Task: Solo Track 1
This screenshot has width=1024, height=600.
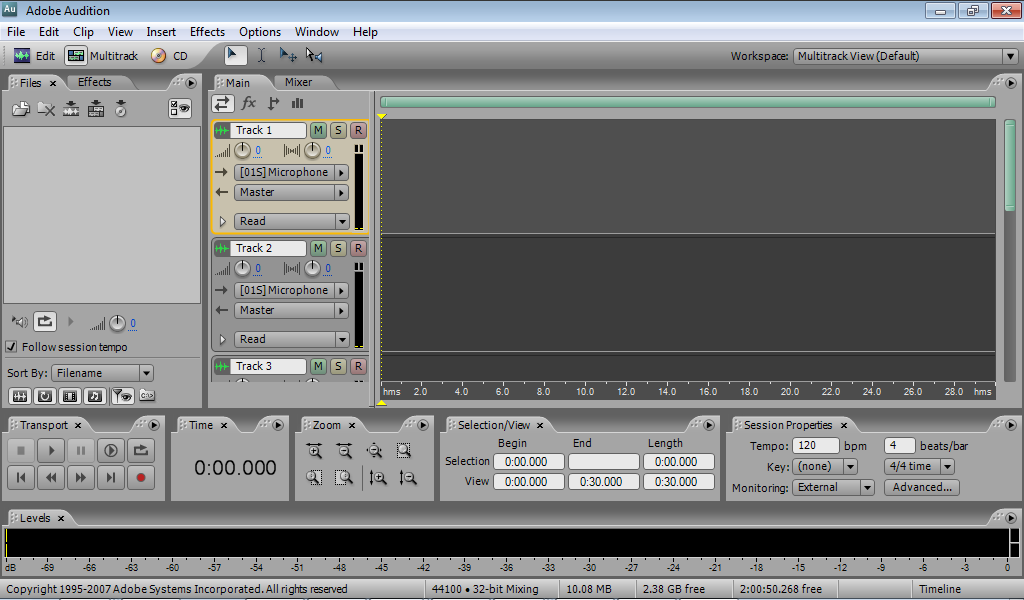Action: click(338, 130)
